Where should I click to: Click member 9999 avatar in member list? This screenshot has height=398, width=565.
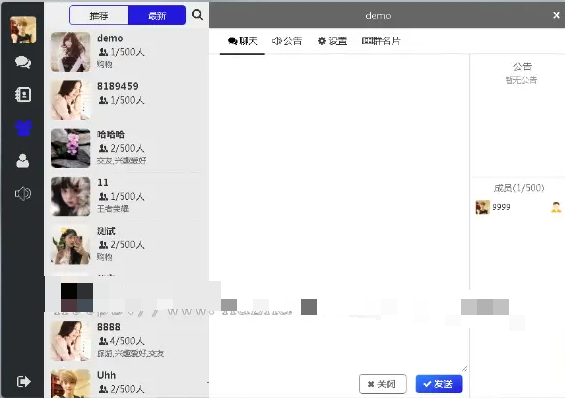tap(483, 207)
